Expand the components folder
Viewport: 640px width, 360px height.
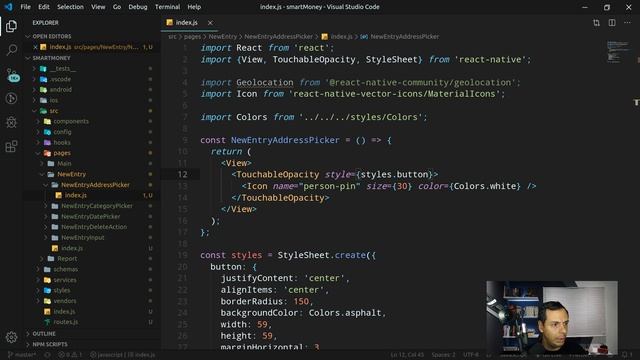tap(71, 121)
